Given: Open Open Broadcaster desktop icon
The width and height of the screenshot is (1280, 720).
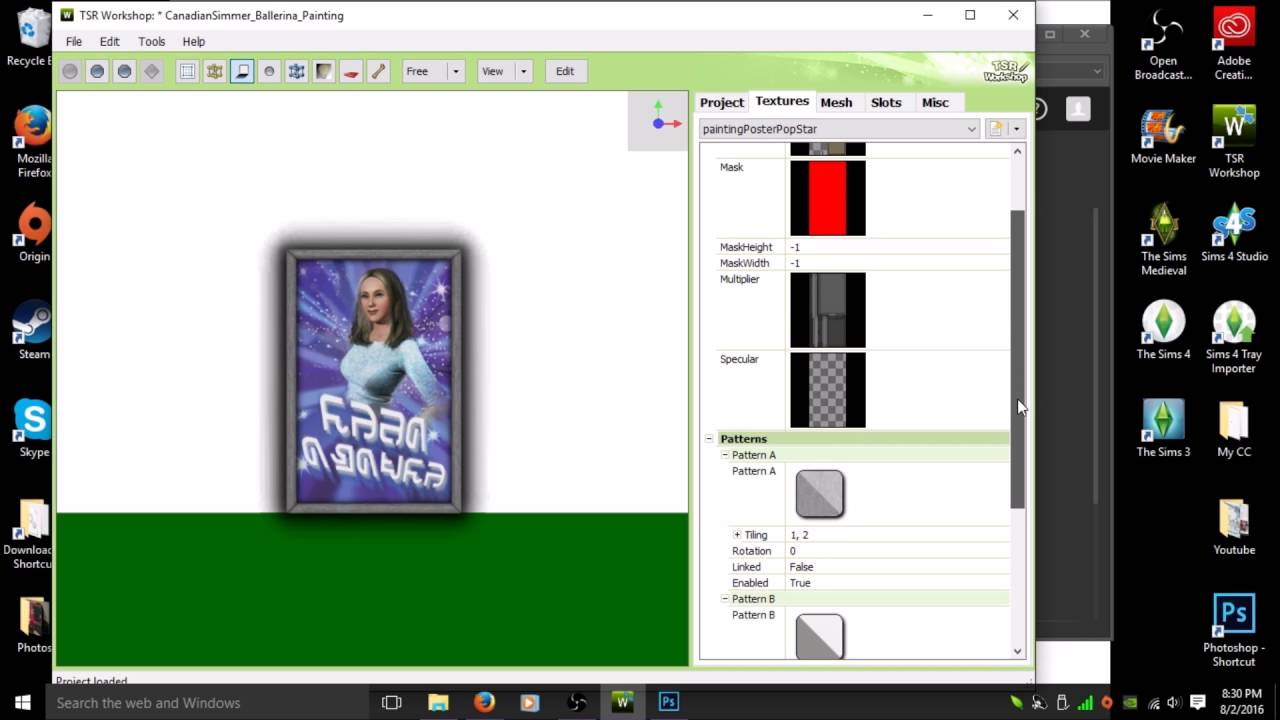Looking at the screenshot, I should coord(1164,45).
